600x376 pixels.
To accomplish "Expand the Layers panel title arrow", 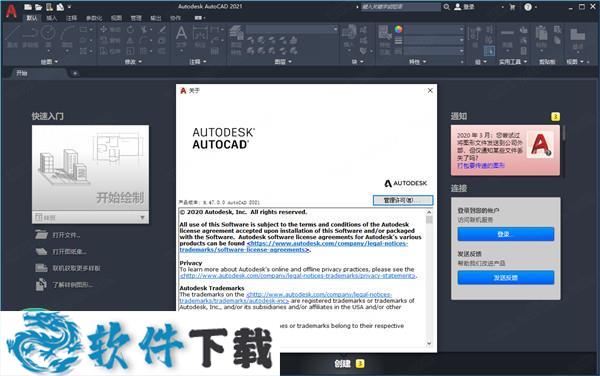I will coord(290,62).
